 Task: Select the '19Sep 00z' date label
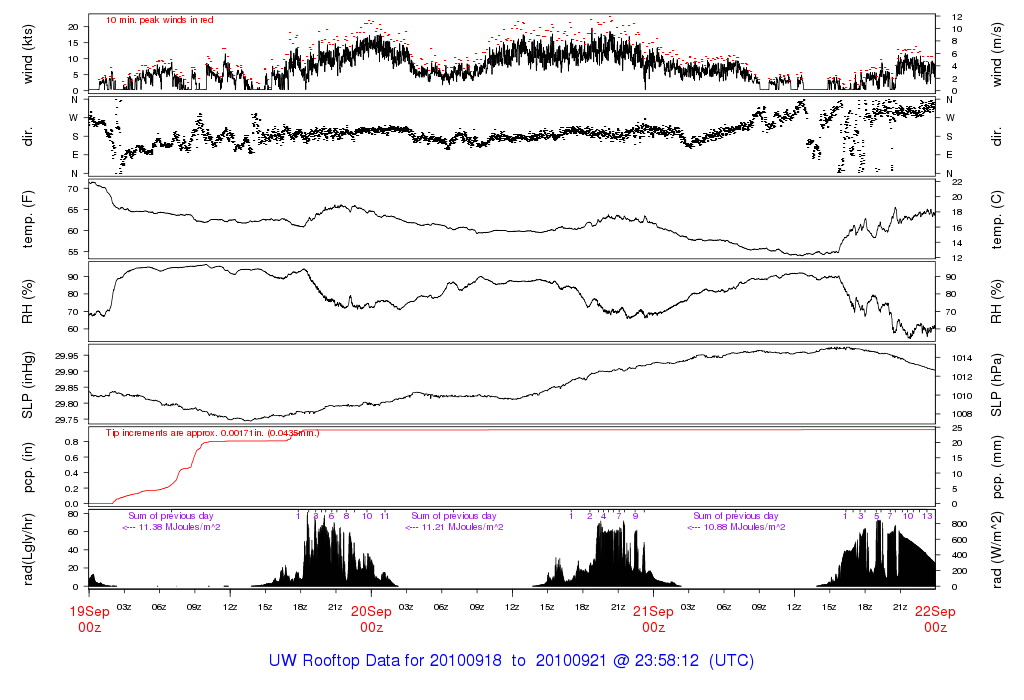click(x=89, y=619)
